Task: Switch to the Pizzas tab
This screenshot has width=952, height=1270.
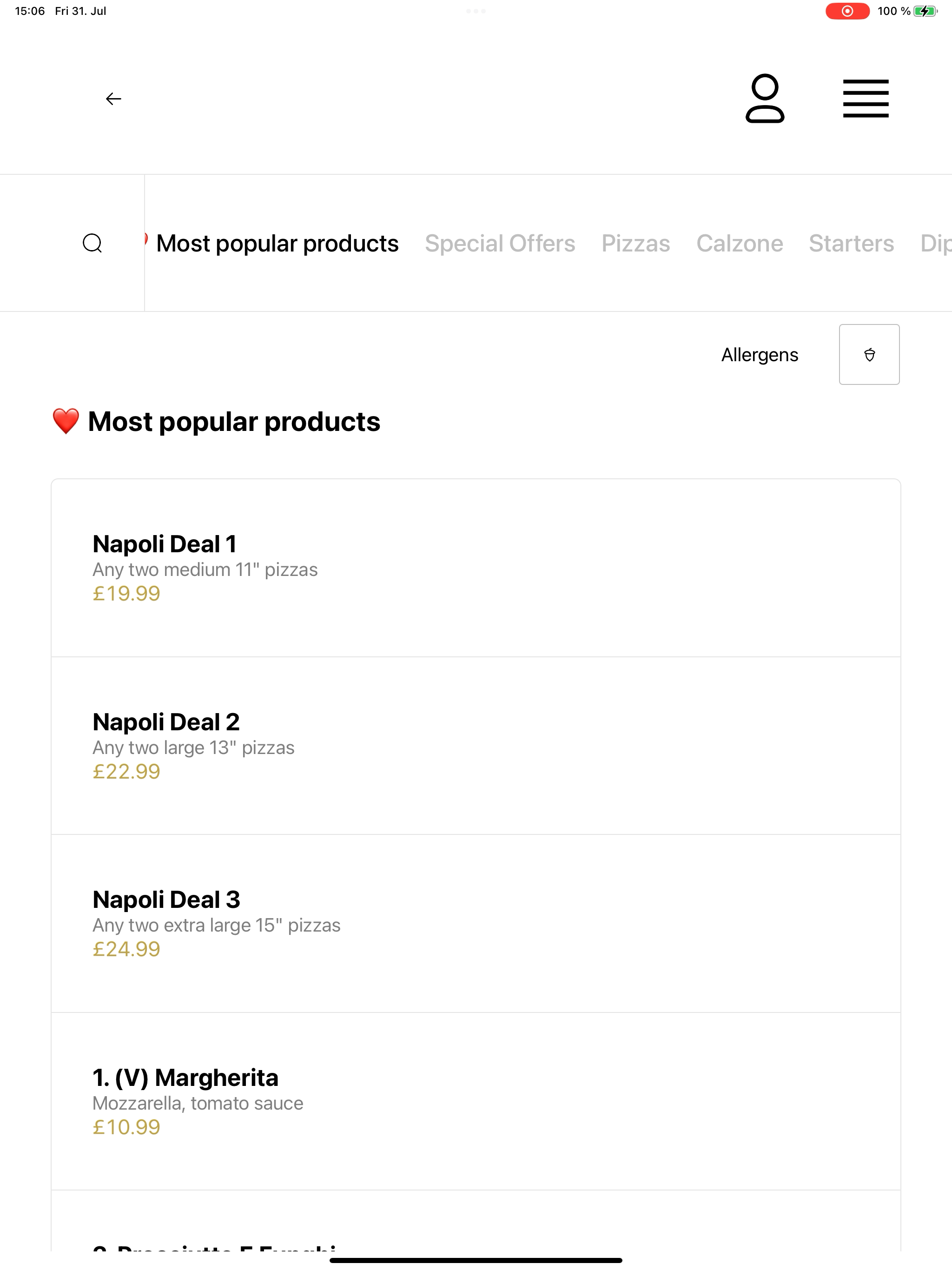Action: [635, 244]
